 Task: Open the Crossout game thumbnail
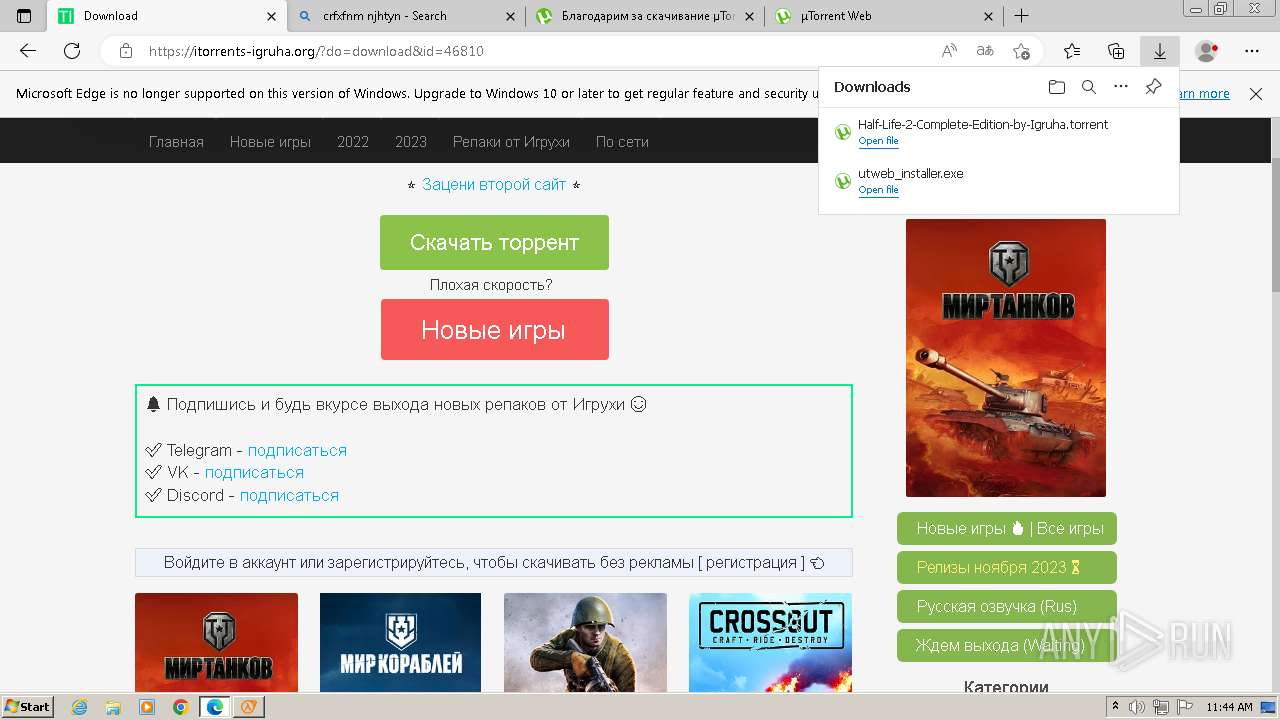[x=770, y=642]
